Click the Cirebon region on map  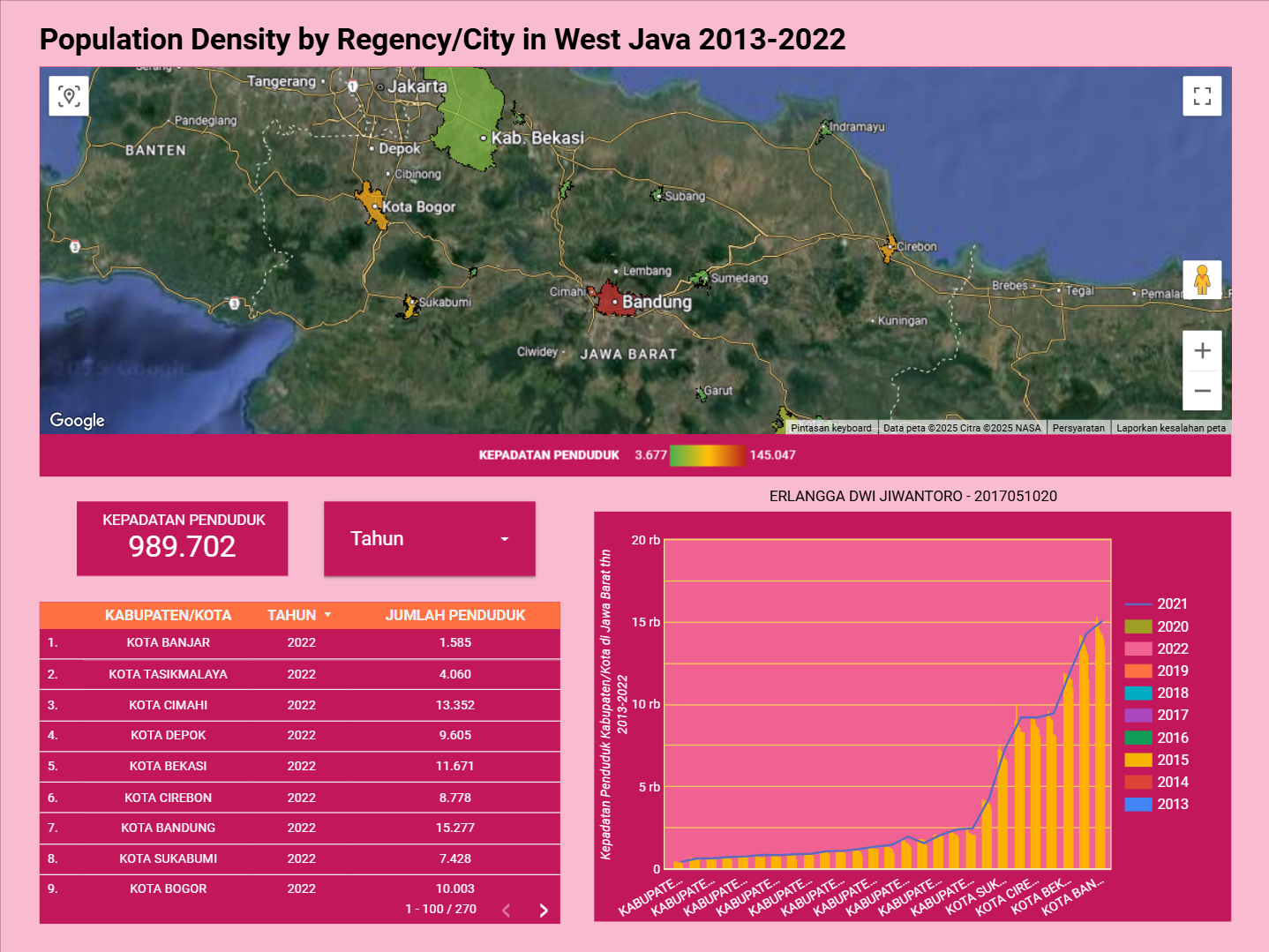tap(888, 250)
